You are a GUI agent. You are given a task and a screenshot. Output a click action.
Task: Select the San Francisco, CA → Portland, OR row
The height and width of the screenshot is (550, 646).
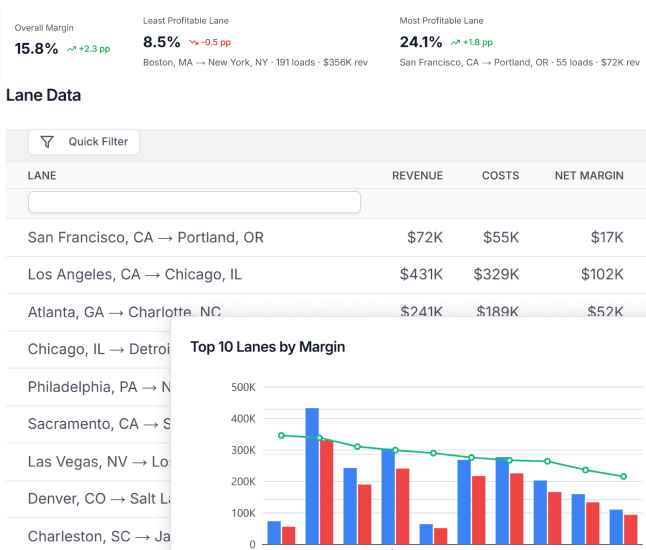click(x=326, y=238)
